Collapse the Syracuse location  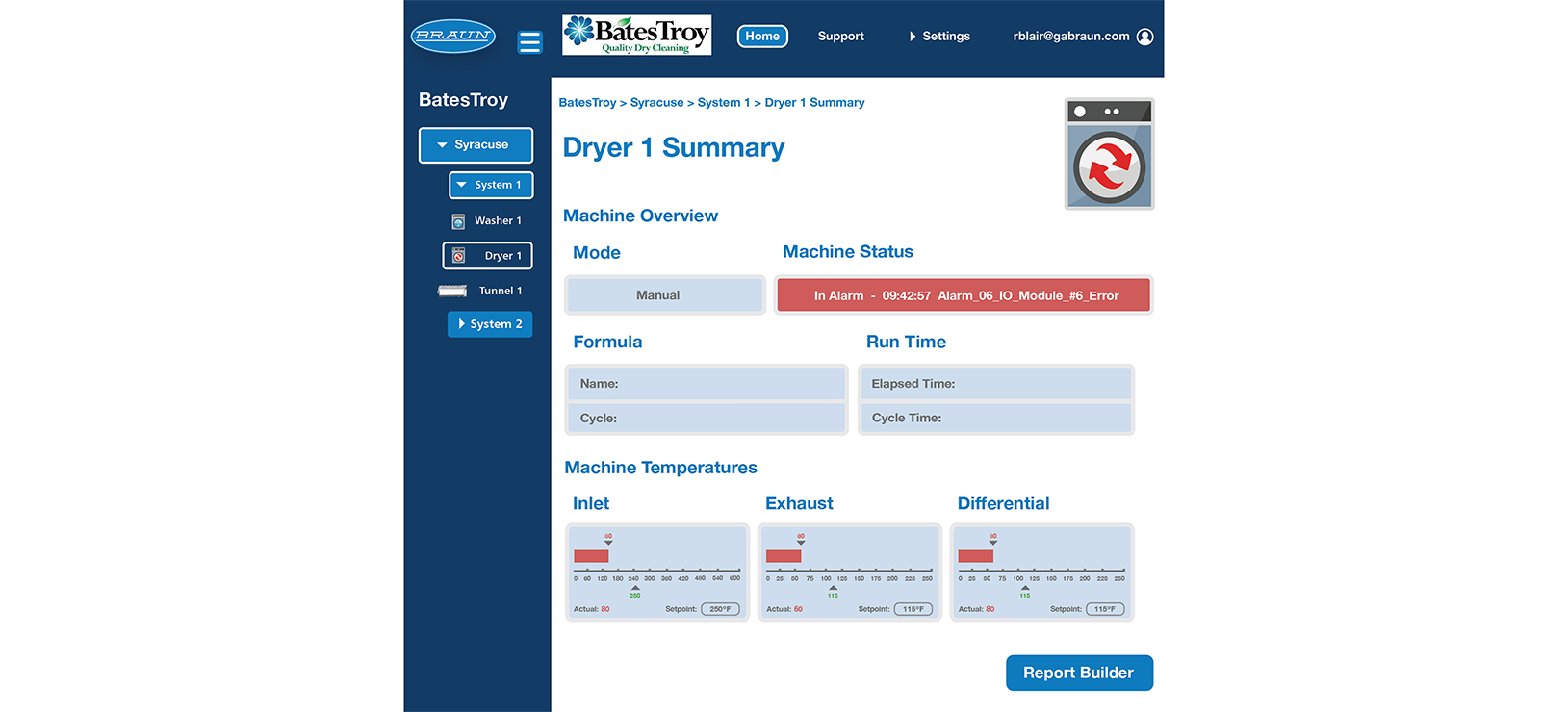[x=476, y=145]
